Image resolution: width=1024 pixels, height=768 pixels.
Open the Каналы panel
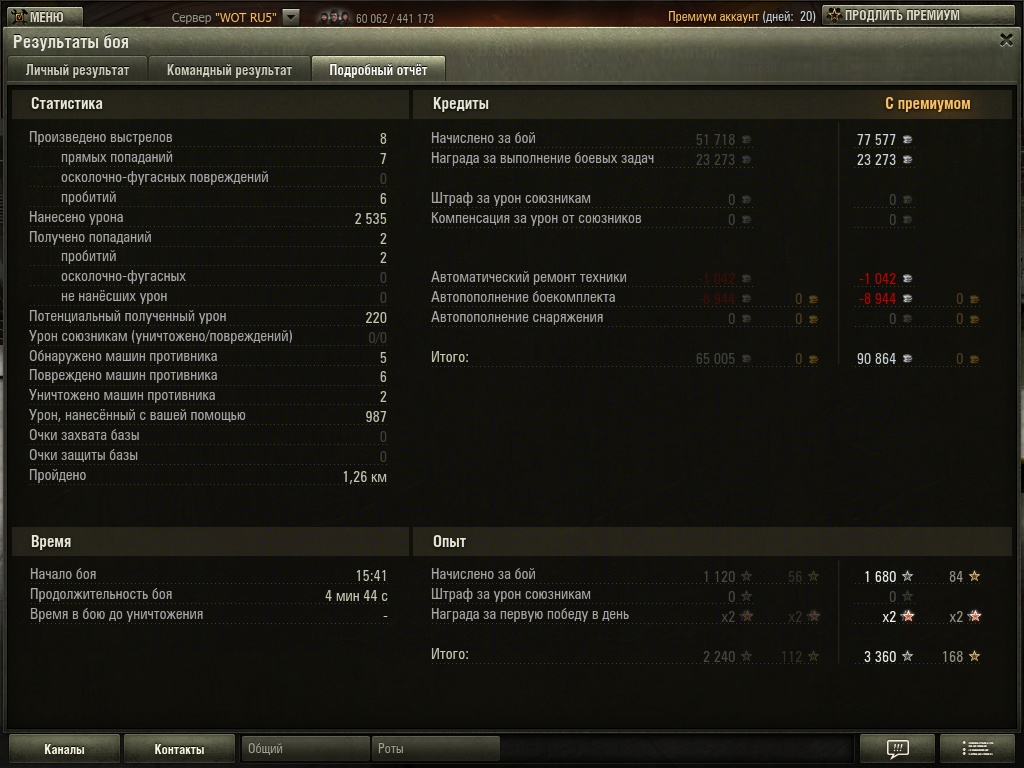[x=64, y=749]
